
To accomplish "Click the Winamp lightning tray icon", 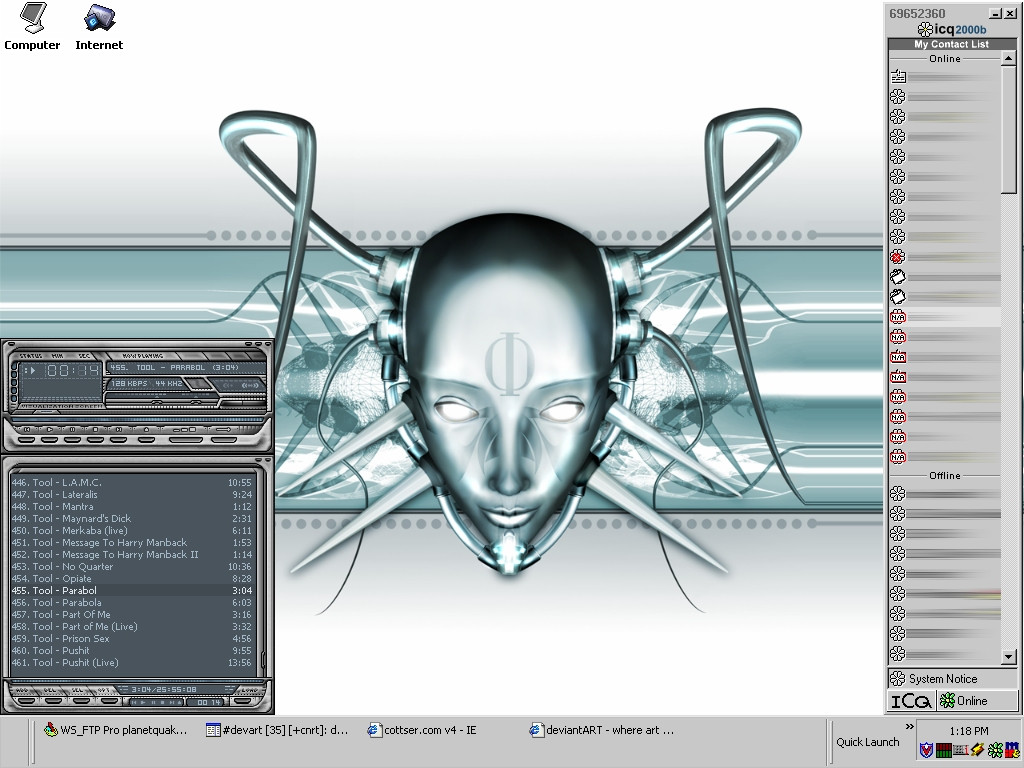I will pos(978,750).
